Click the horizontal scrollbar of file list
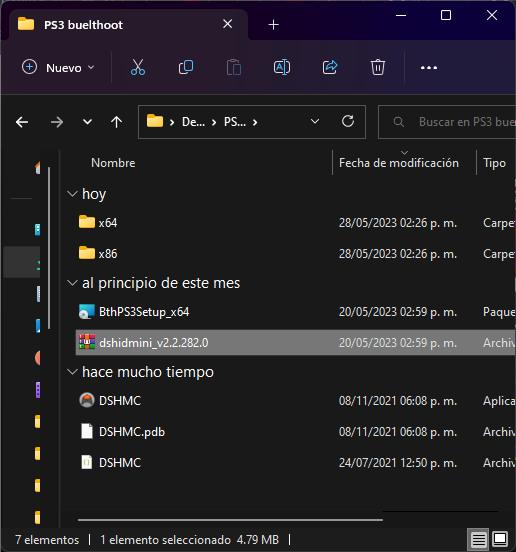 pos(230,520)
